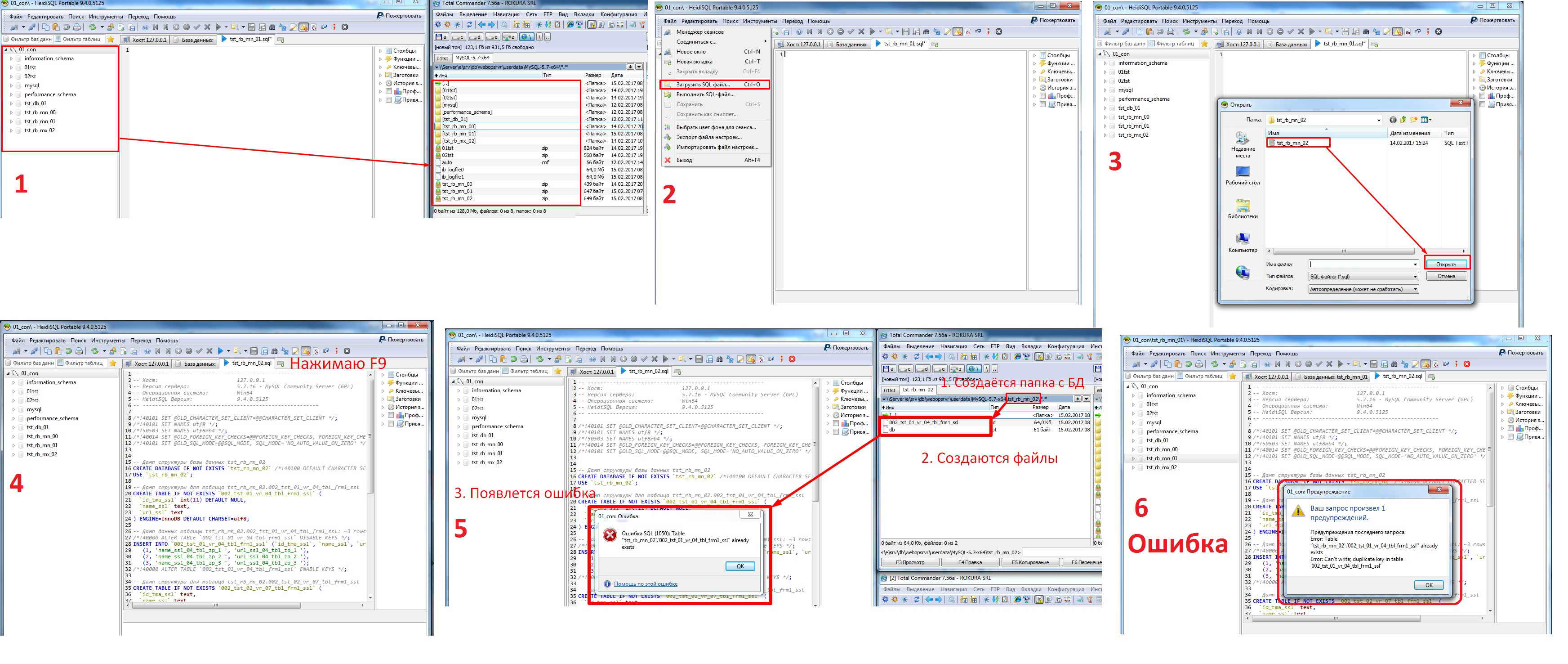Click the go-back arrow icon beside Папка field
1568x664 pixels.
[1393, 120]
